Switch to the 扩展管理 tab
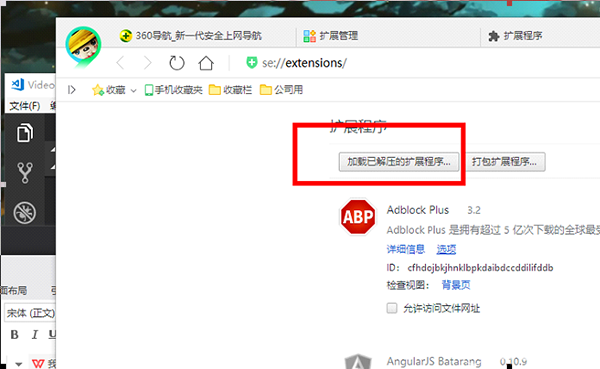 pyautogui.click(x=331, y=36)
